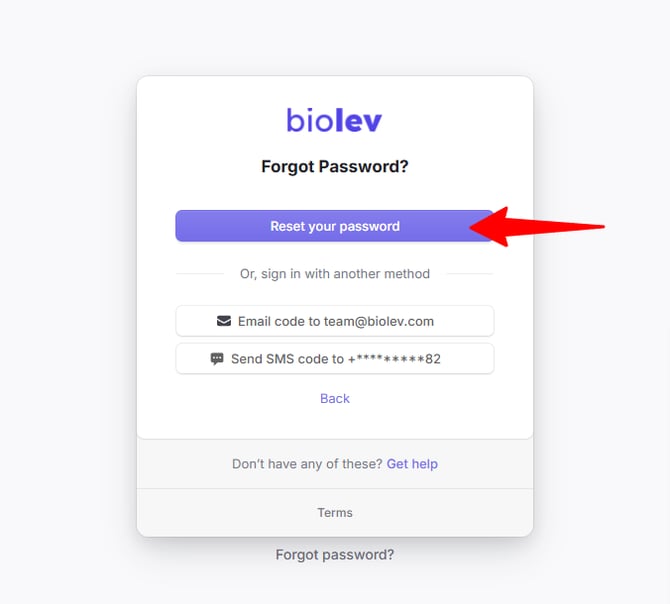Click the envelope icon for email code
Viewport: 670px width, 604px height.
pyautogui.click(x=224, y=321)
